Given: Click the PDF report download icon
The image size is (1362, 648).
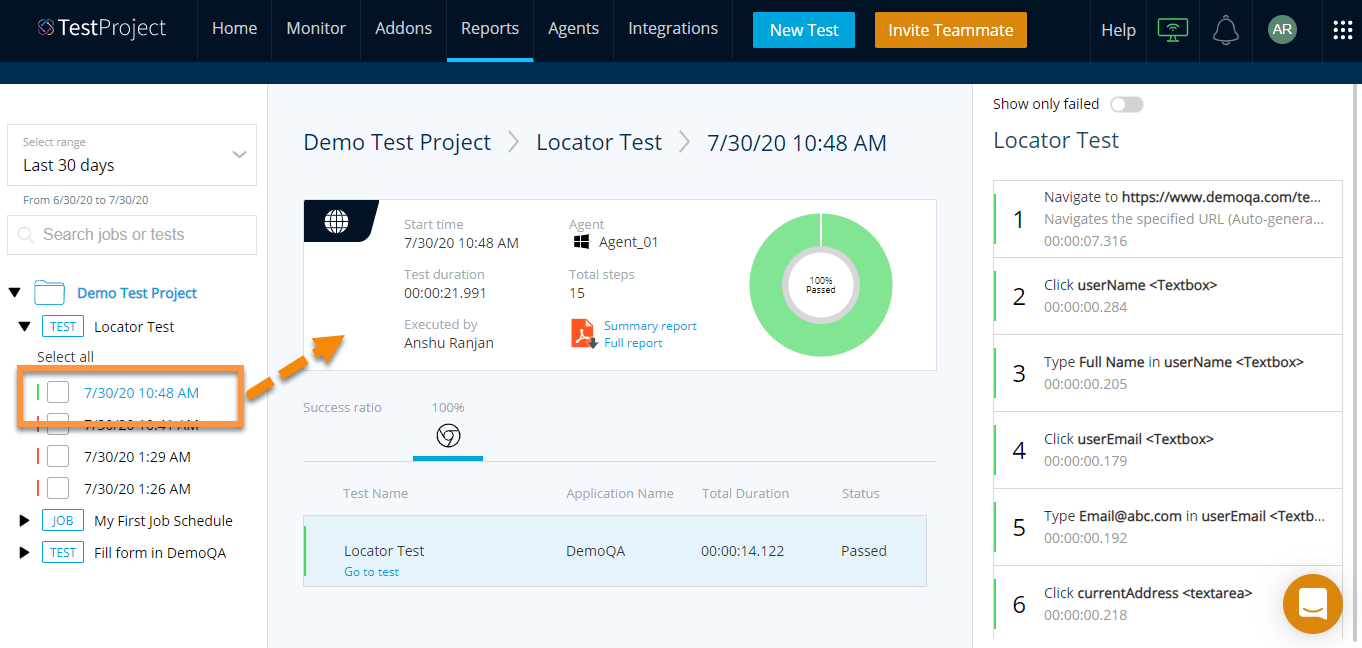Looking at the screenshot, I should (582, 333).
